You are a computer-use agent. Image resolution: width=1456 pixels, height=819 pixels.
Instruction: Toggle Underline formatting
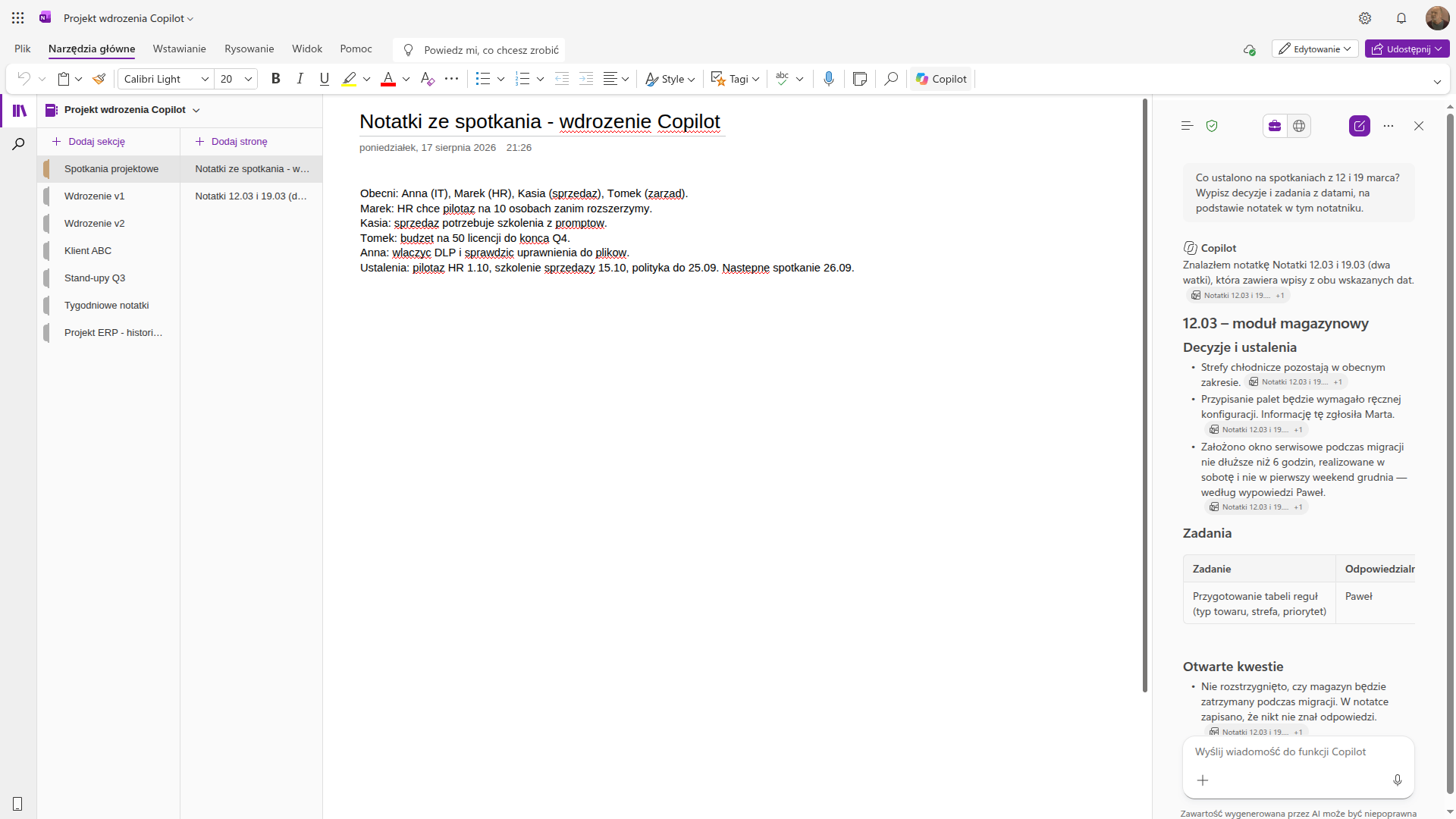point(325,79)
